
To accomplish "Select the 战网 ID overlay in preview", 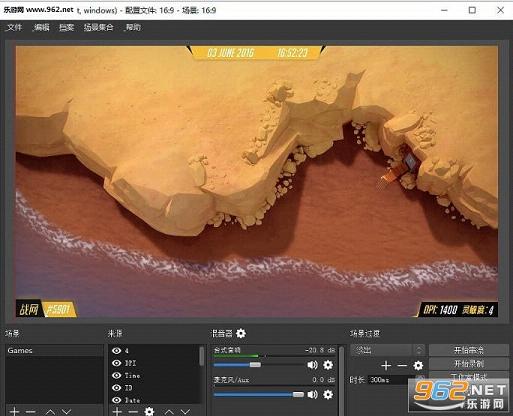I will coord(46,309).
